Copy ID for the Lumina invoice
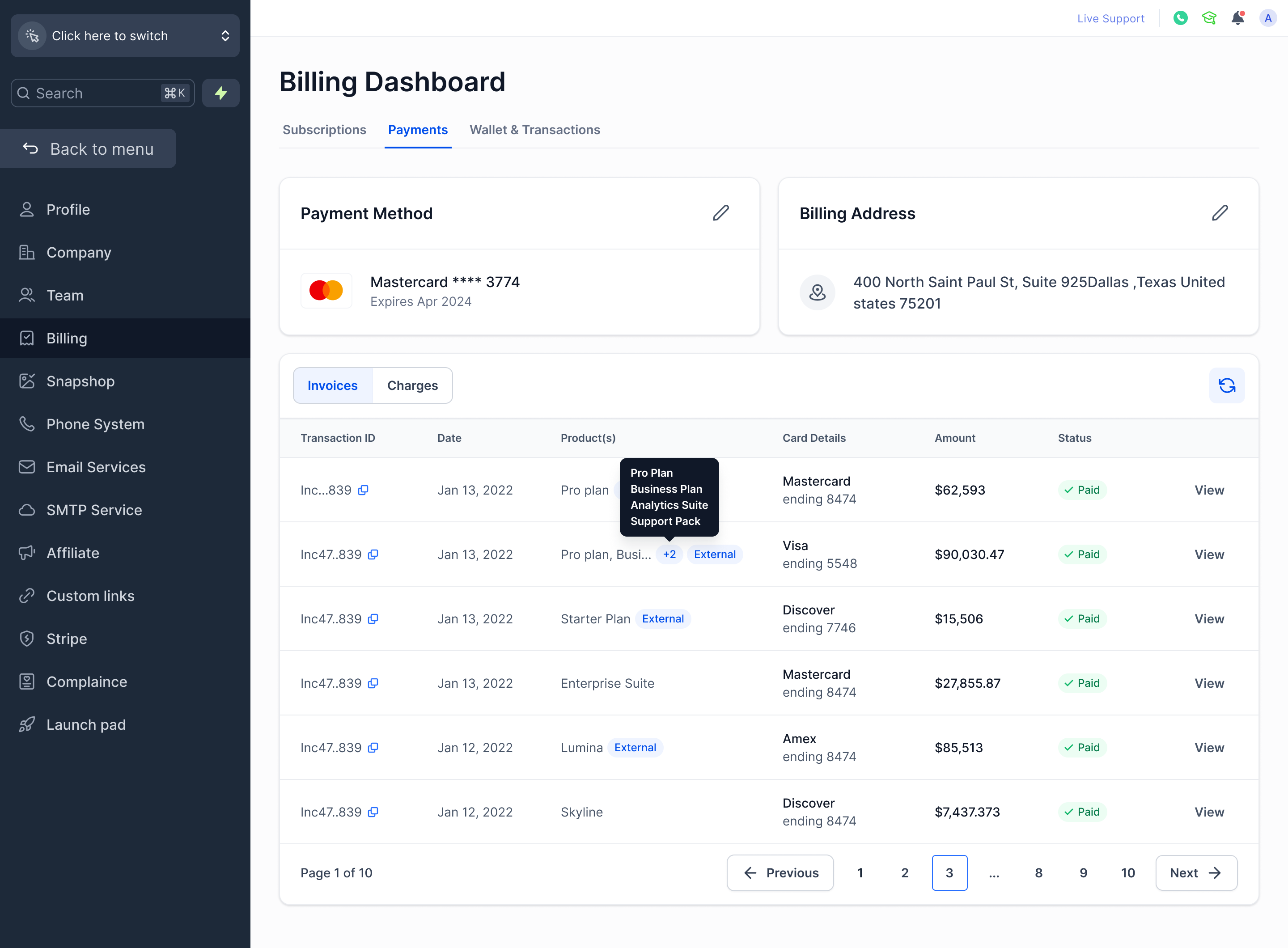The image size is (1288, 948). (373, 747)
